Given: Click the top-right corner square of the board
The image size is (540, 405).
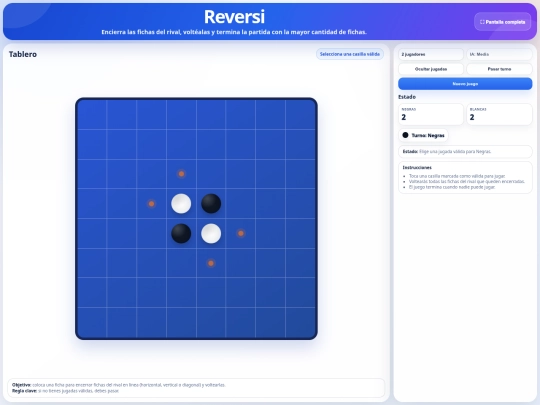Looking at the screenshot, I should [300, 115].
